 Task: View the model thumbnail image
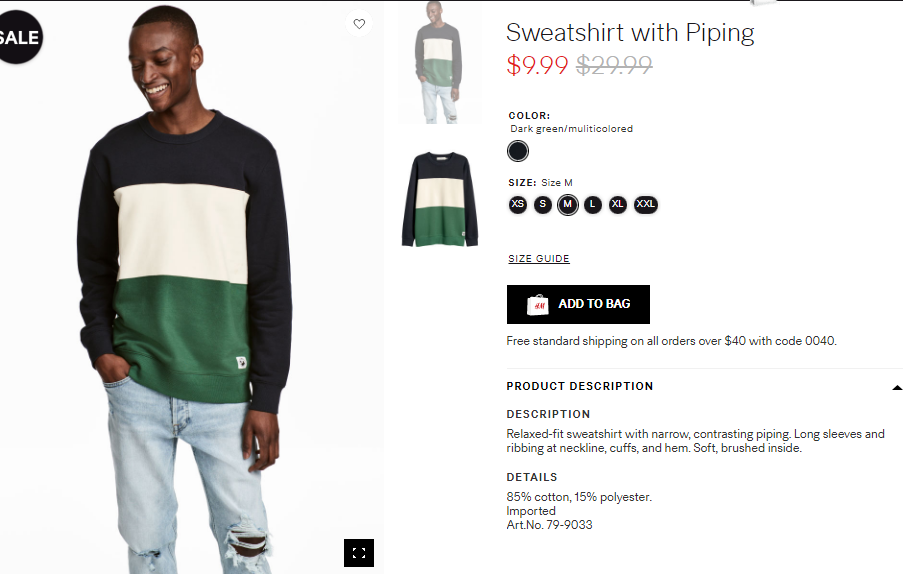coord(440,62)
